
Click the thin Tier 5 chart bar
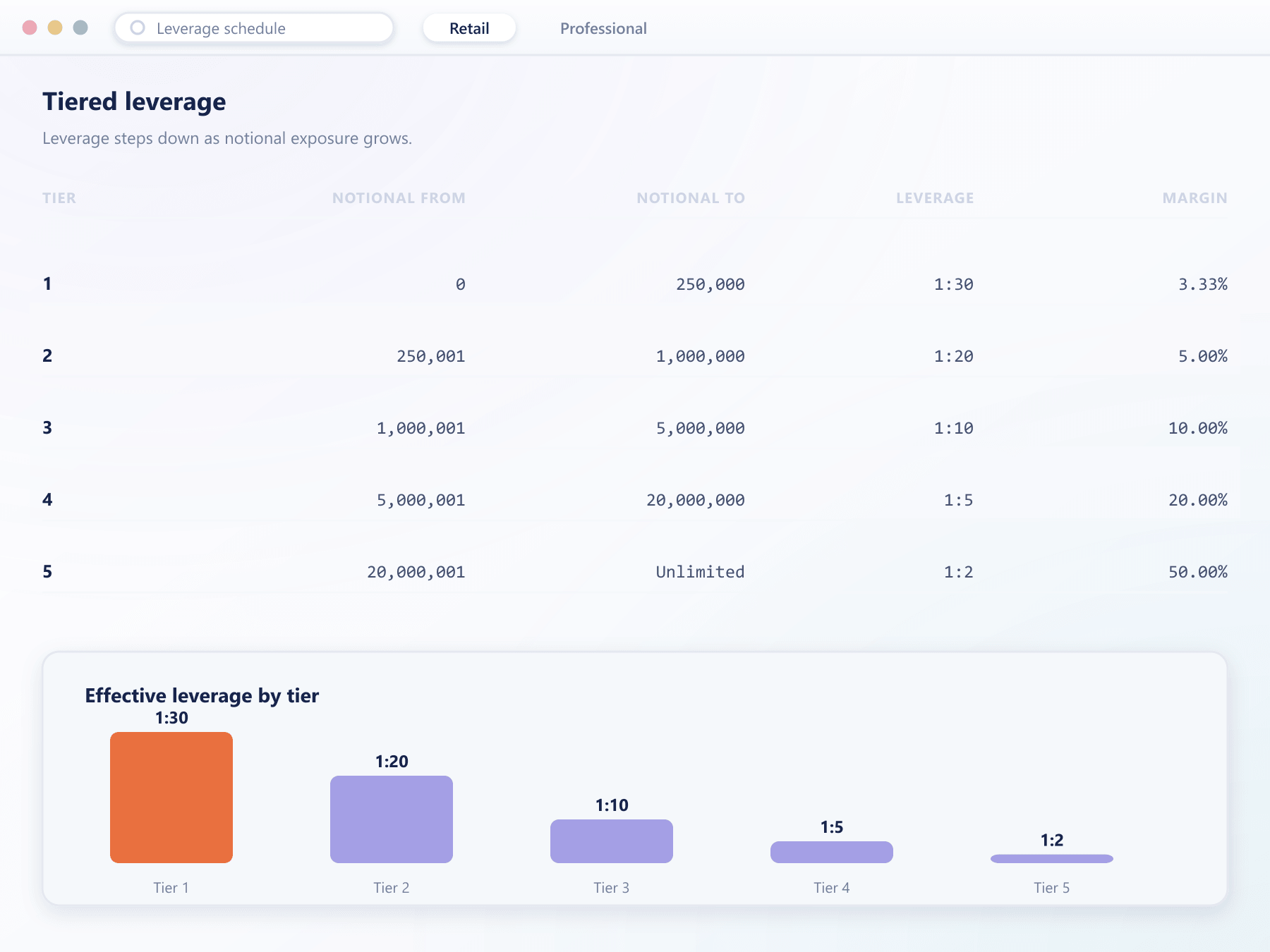[1052, 859]
